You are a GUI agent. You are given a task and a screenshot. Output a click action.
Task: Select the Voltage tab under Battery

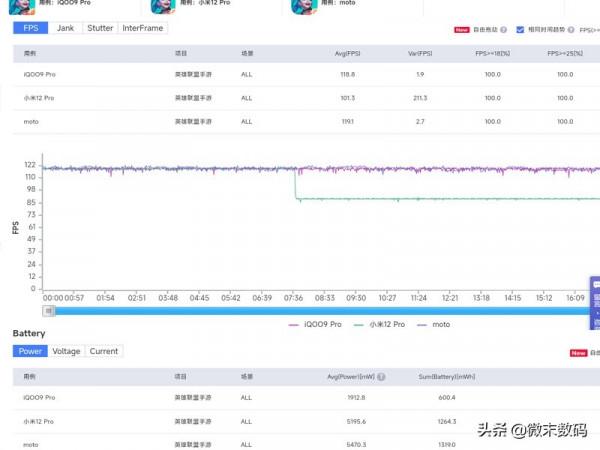(66, 351)
